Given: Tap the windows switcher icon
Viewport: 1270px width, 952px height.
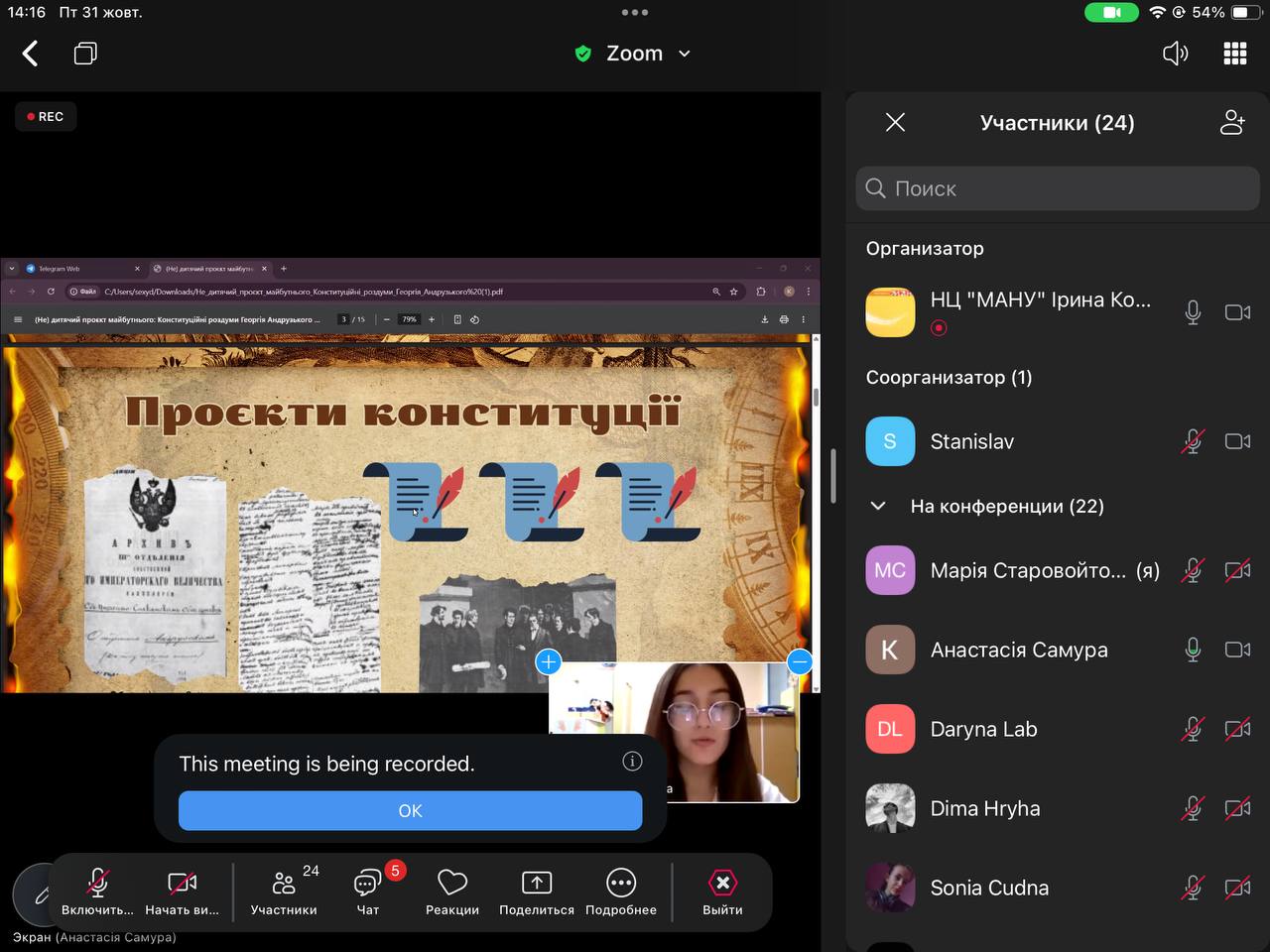Looking at the screenshot, I should click(85, 54).
